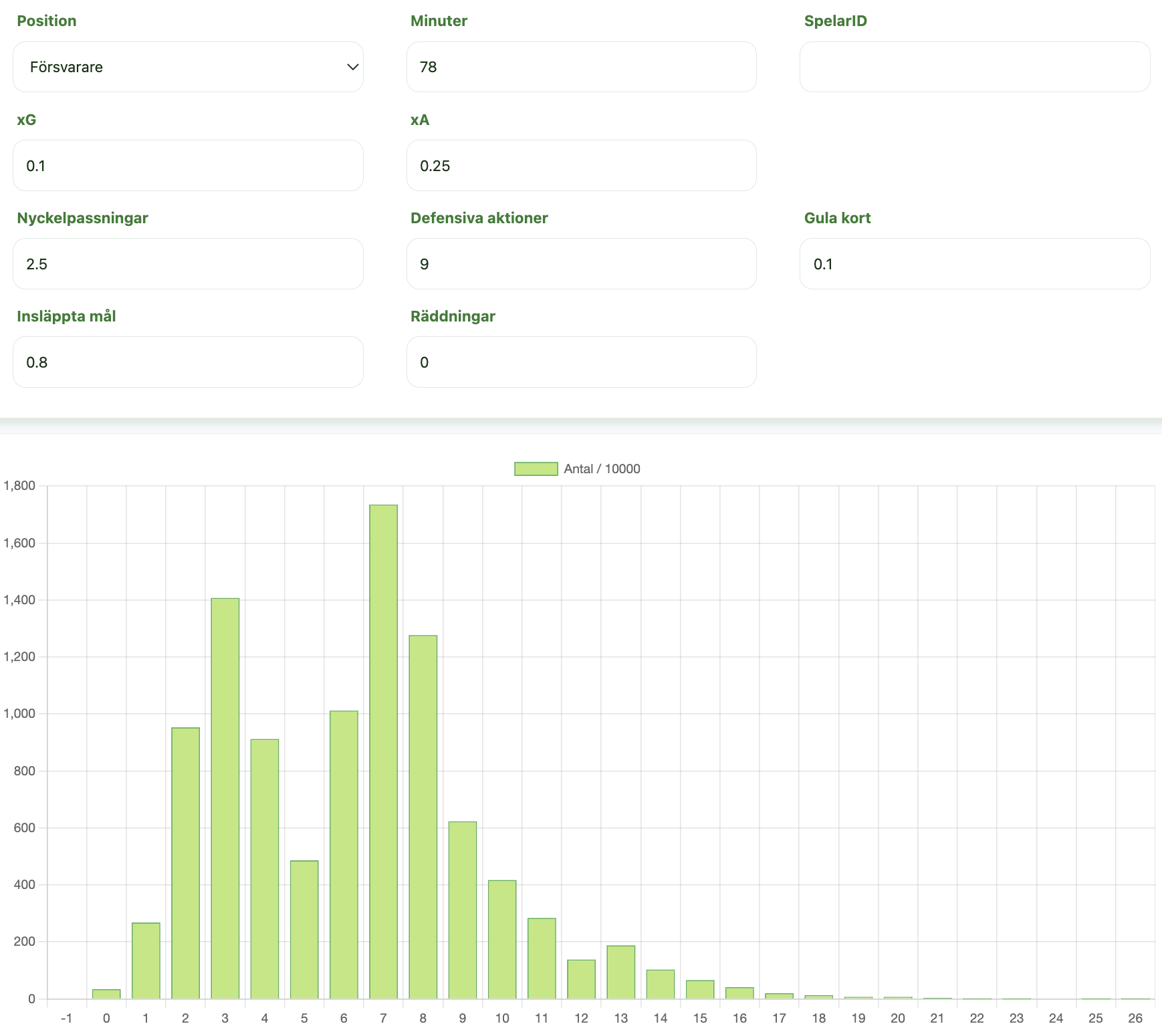Click the bar for value 1
The height and width of the screenshot is (1036, 1162).
coord(146,960)
